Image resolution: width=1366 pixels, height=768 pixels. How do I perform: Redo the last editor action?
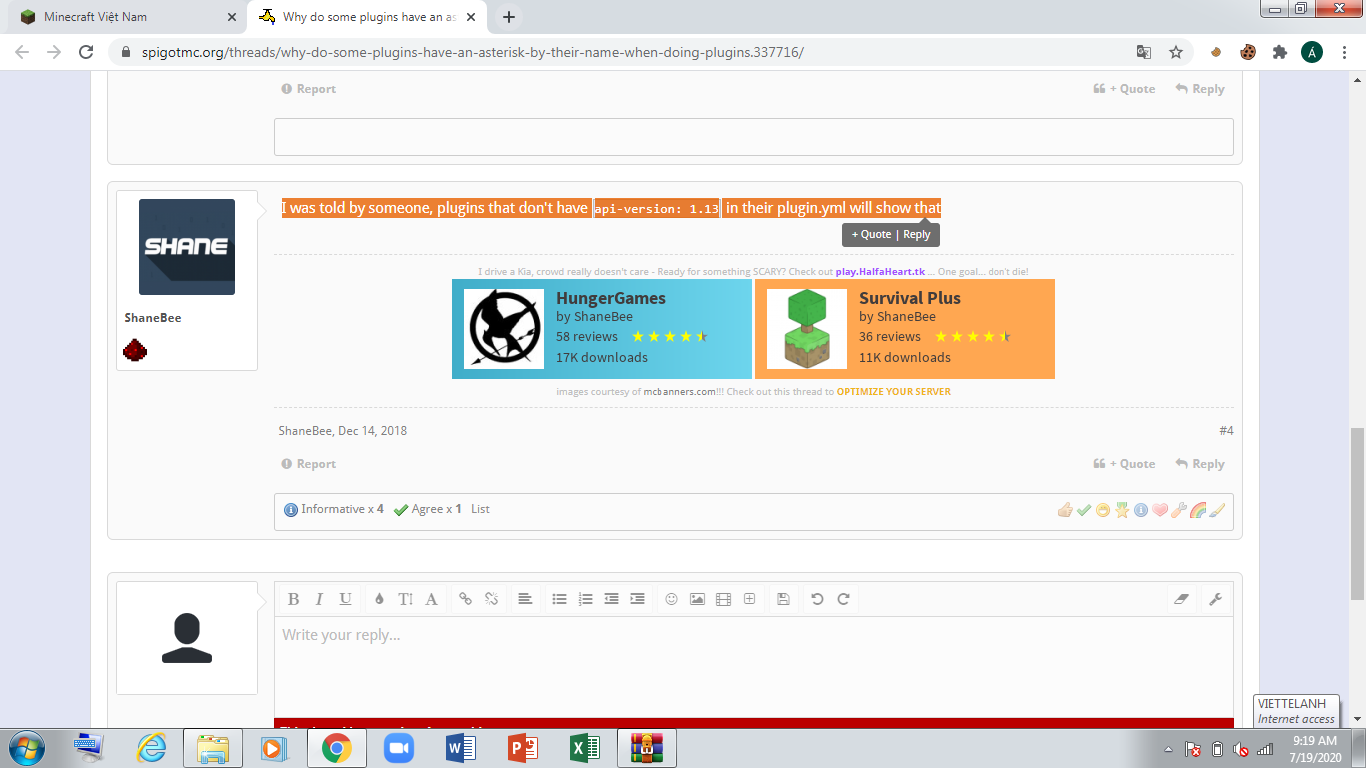click(843, 599)
